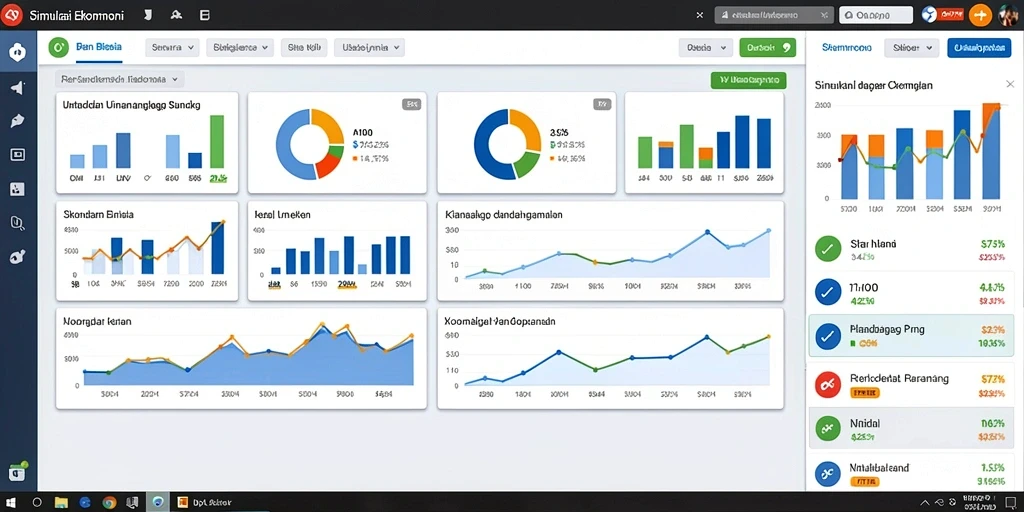Viewport: 1024px width, 512px height.
Task: Click the blue Uaiadpaian button
Action: [978, 48]
